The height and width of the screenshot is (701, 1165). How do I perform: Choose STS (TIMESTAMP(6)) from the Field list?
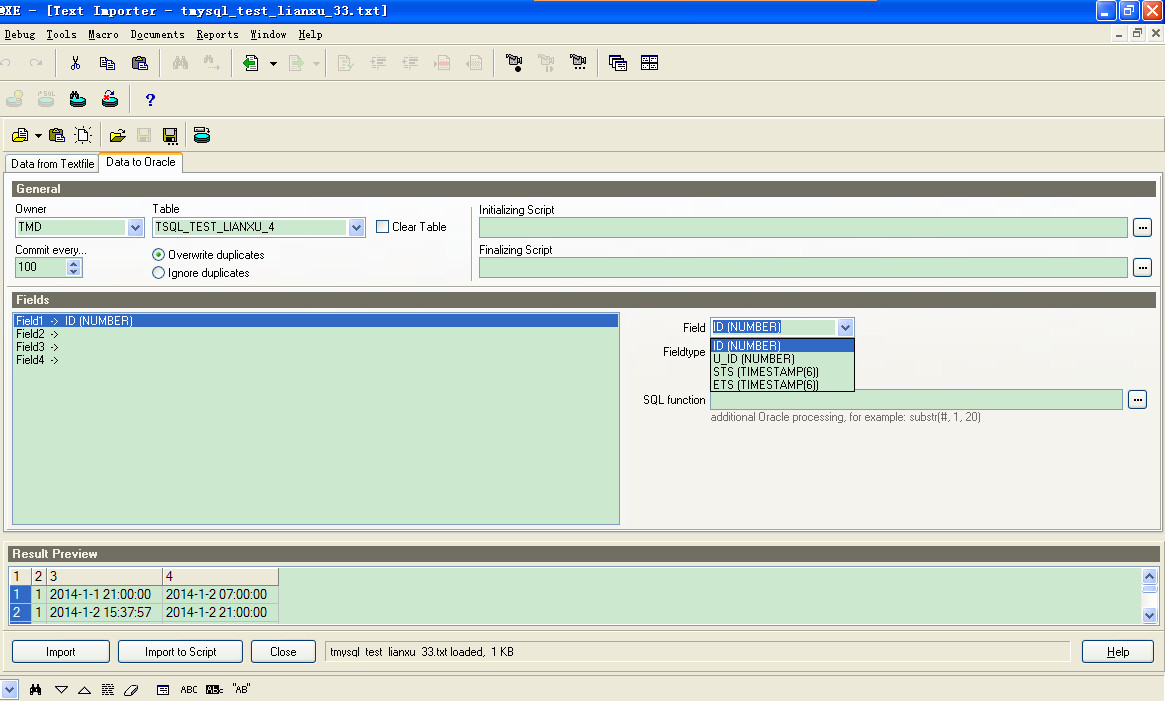tap(782, 372)
